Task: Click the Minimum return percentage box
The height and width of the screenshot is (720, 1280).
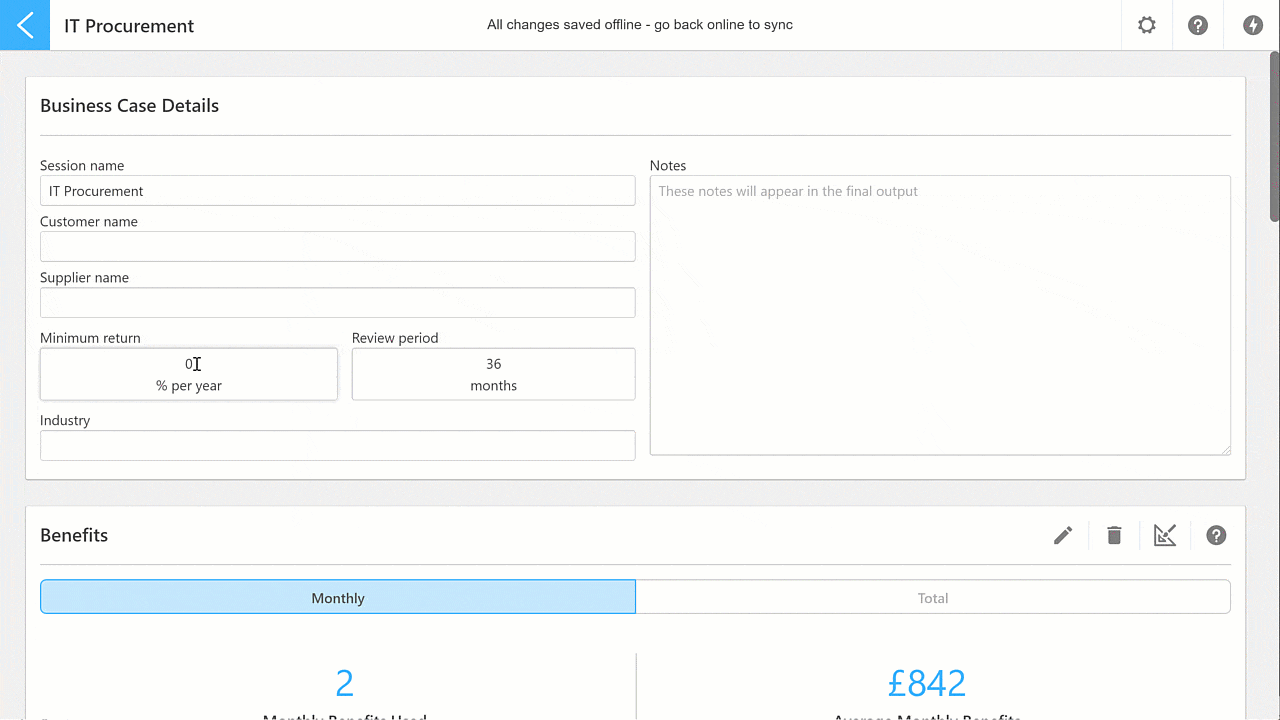Action: tap(189, 374)
